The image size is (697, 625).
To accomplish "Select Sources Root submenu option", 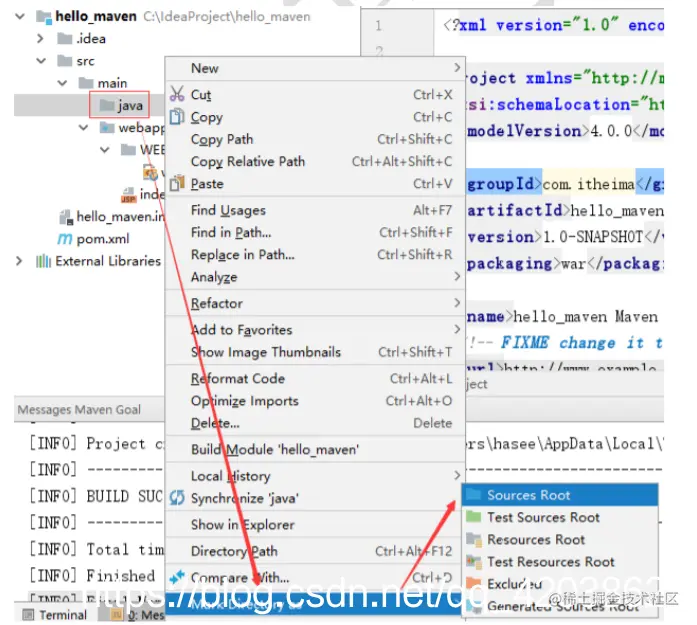I will click(560, 495).
